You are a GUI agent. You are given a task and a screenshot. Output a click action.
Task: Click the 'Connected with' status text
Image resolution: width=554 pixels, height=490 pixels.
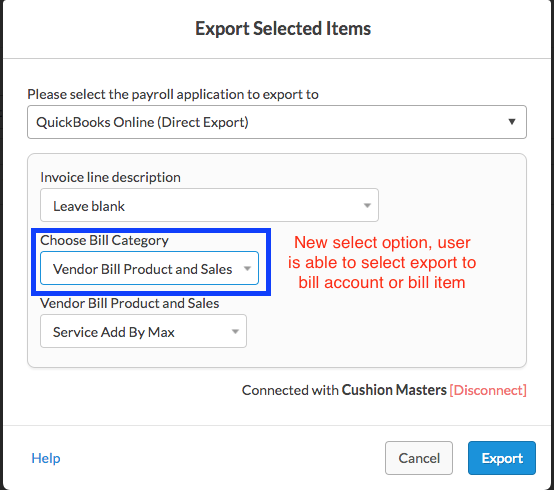(x=290, y=390)
